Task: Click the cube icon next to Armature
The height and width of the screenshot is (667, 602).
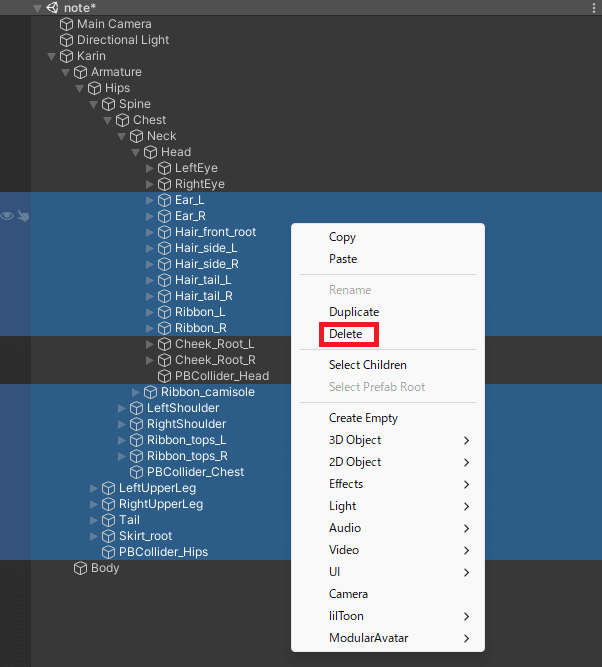Action: click(80, 72)
